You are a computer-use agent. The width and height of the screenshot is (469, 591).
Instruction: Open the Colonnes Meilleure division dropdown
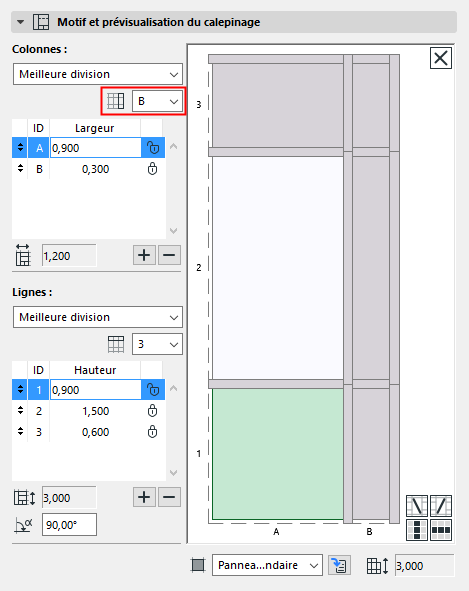coord(98,74)
